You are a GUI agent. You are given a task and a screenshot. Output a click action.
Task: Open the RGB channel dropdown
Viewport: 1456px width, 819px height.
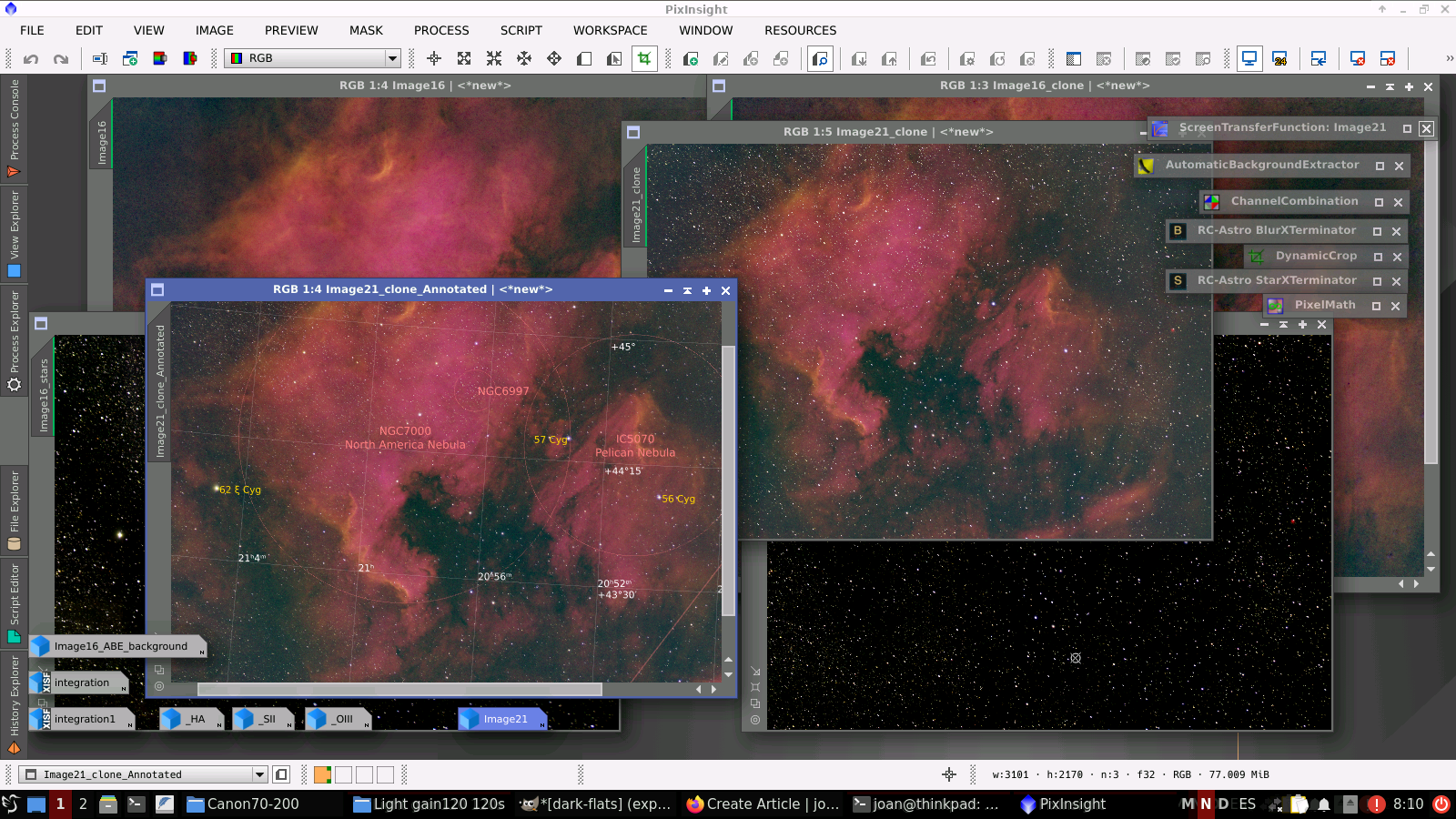[392, 58]
